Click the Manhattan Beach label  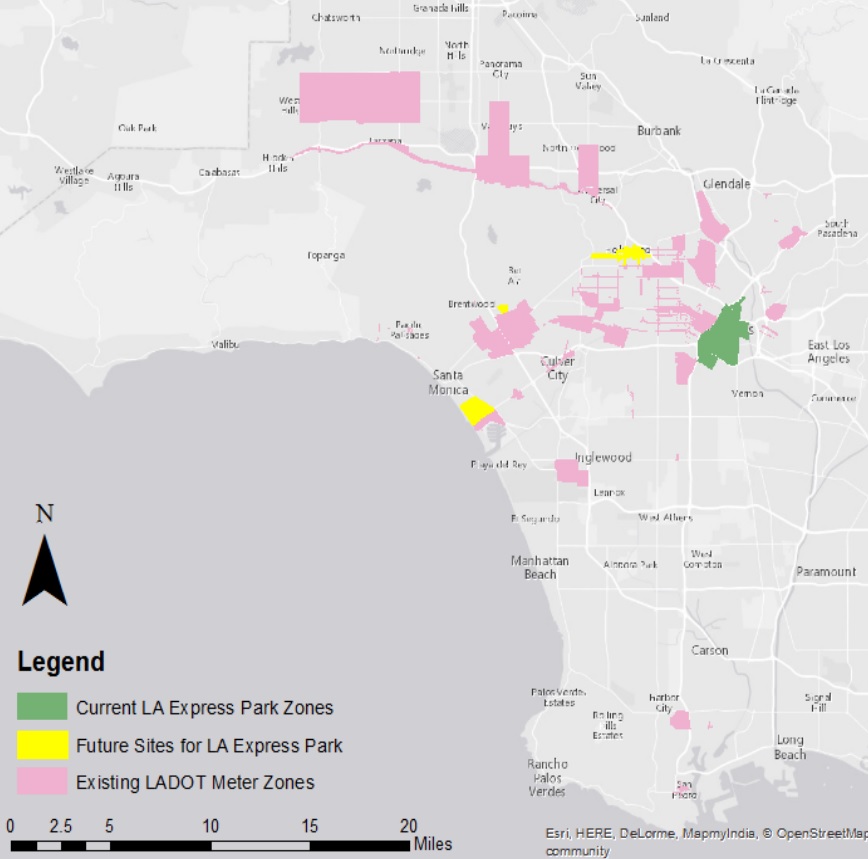540,567
